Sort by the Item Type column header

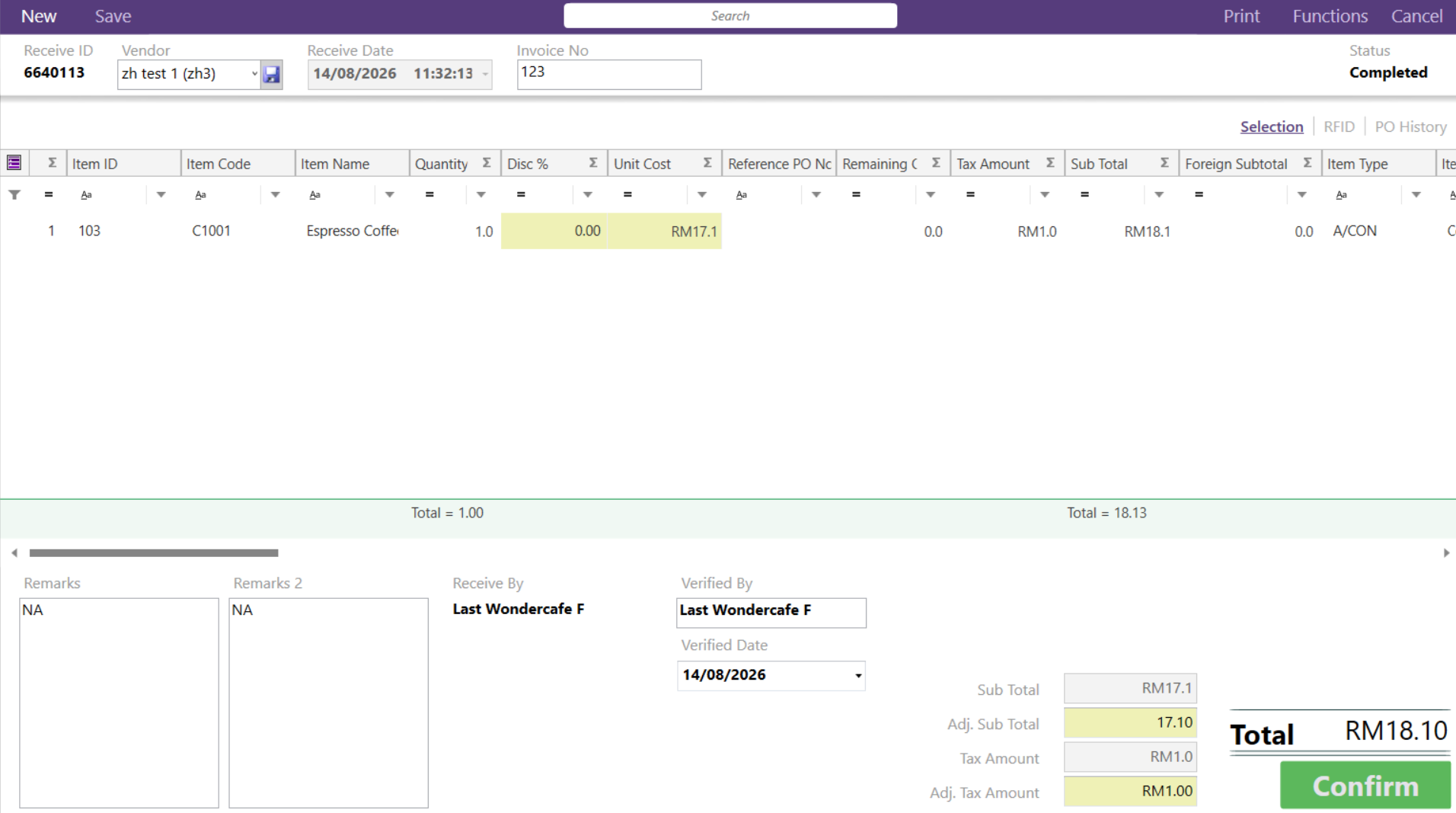click(x=1378, y=163)
